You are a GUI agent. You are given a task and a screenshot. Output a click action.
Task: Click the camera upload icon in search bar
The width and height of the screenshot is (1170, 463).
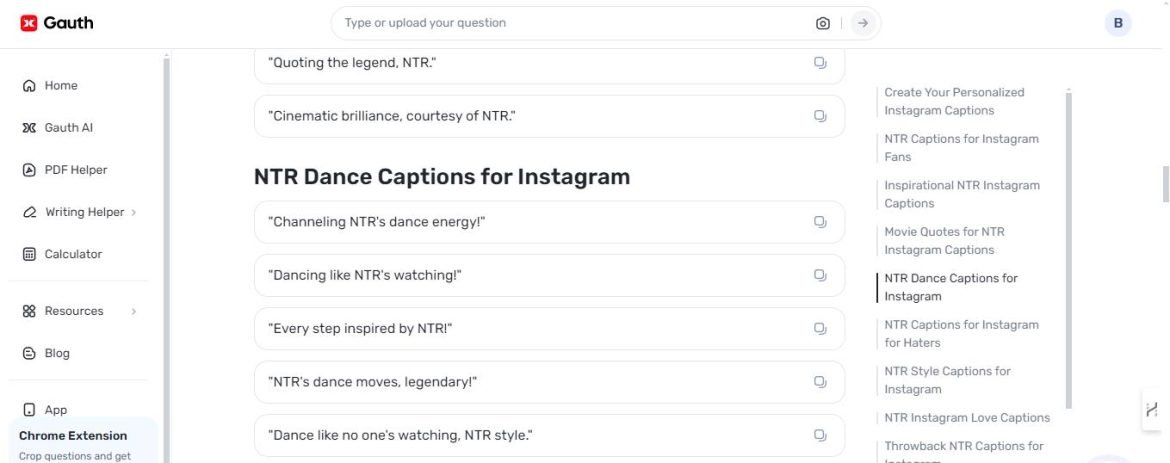pos(822,23)
